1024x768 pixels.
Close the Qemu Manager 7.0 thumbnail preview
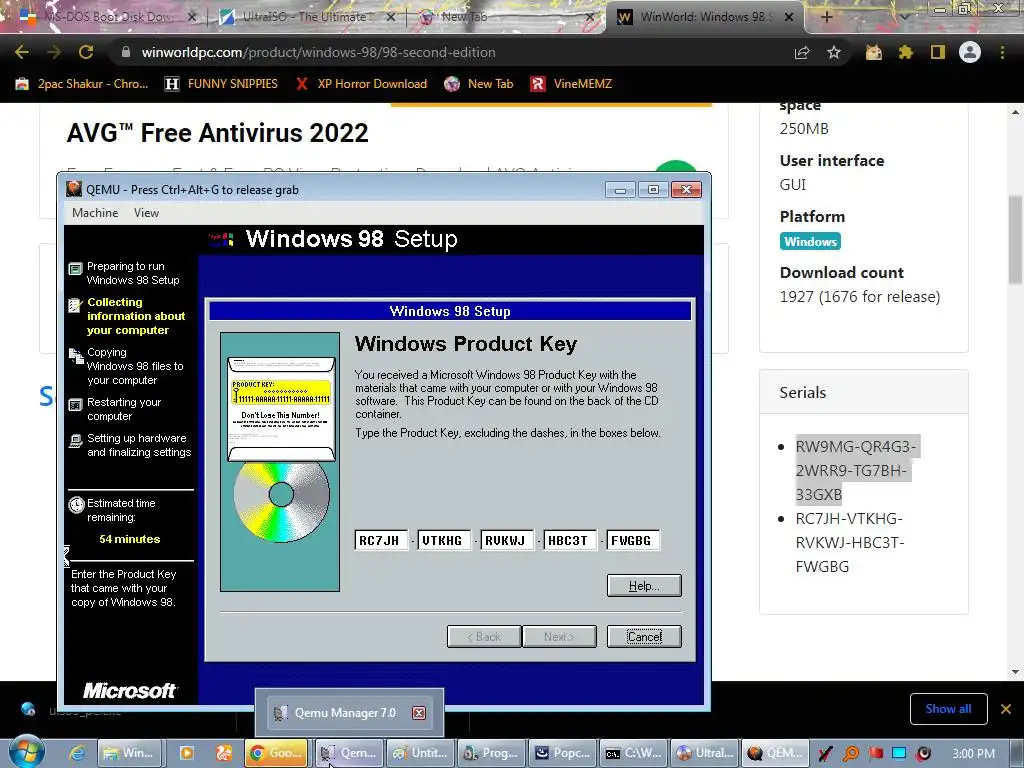pos(419,712)
